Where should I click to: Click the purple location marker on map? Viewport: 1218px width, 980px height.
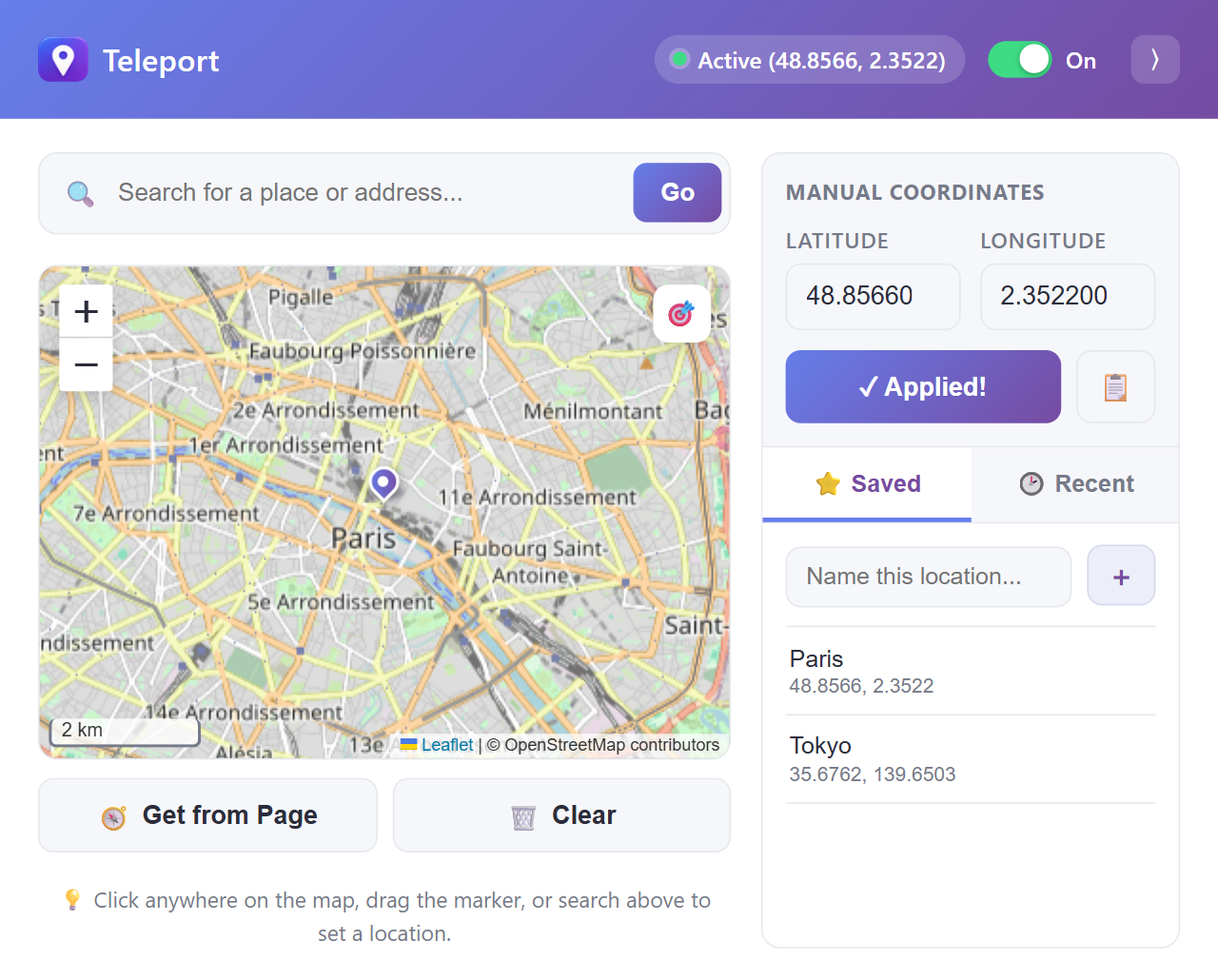coord(383,483)
